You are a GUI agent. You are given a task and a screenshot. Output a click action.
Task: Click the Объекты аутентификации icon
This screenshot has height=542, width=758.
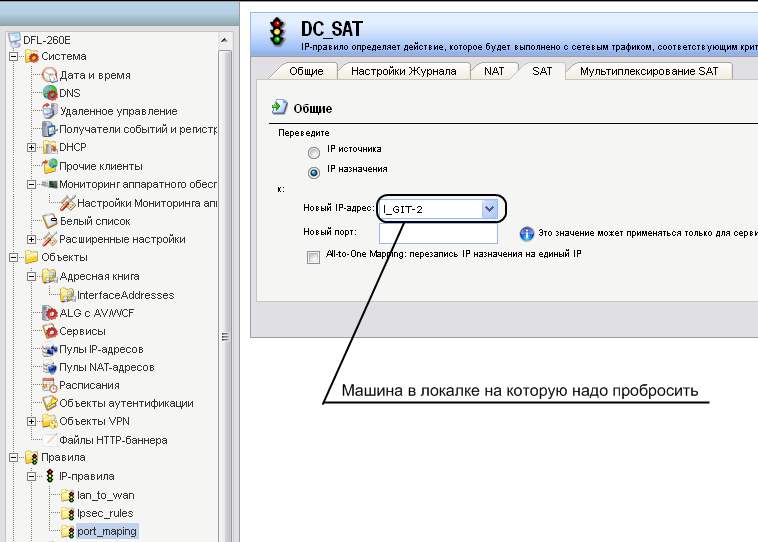pos(50,403)
